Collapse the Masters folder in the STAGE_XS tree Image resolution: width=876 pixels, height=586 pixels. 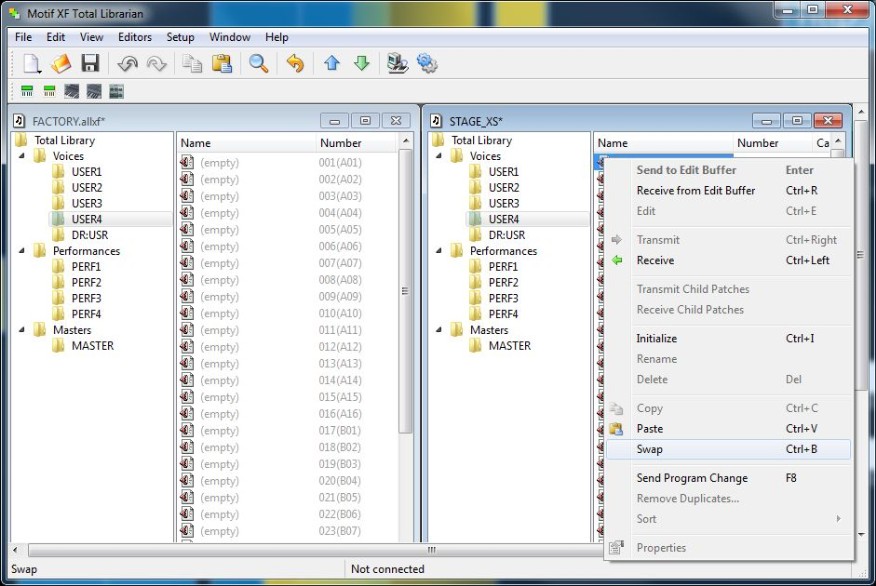coord(439,330)
